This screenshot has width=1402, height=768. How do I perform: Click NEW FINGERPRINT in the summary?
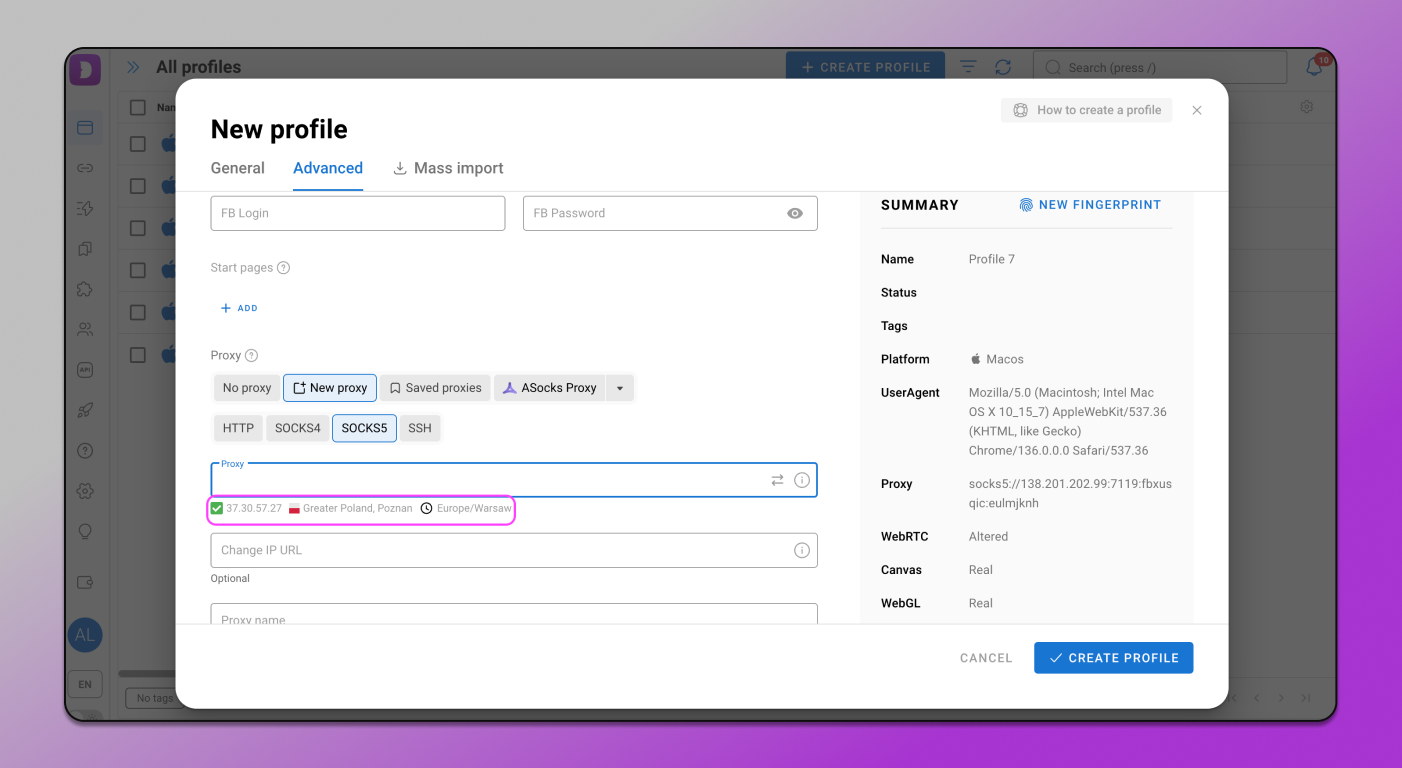(x=1090, y=205)
